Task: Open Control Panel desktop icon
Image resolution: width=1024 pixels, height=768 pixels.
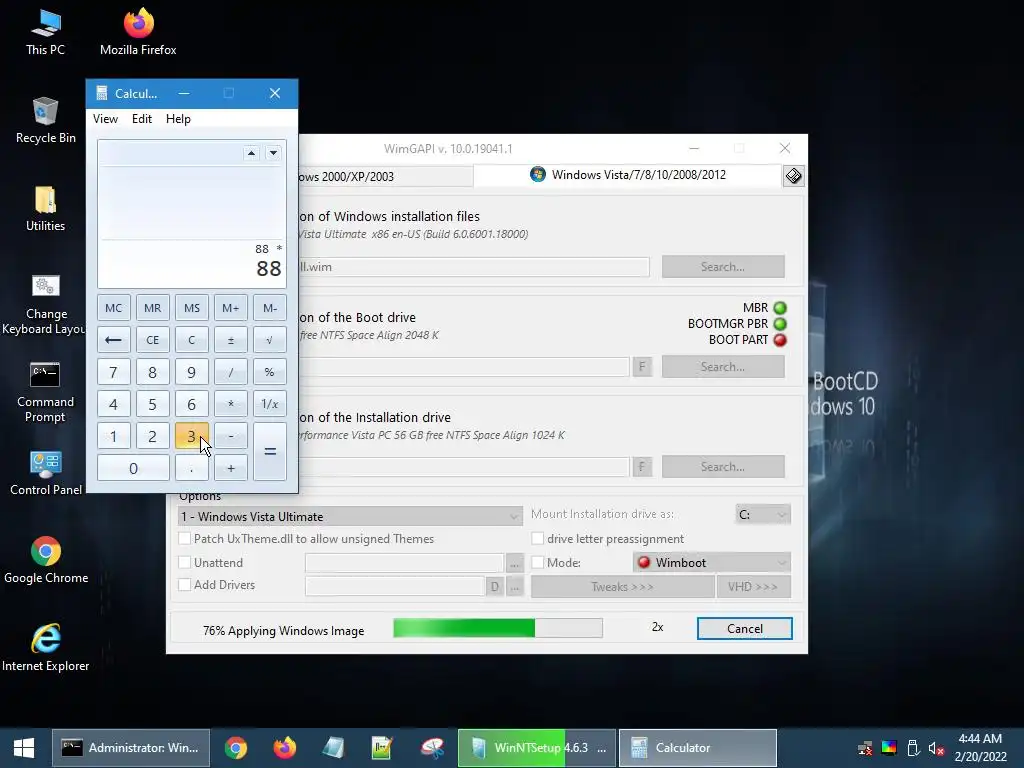Action: (x=46, y=473)
